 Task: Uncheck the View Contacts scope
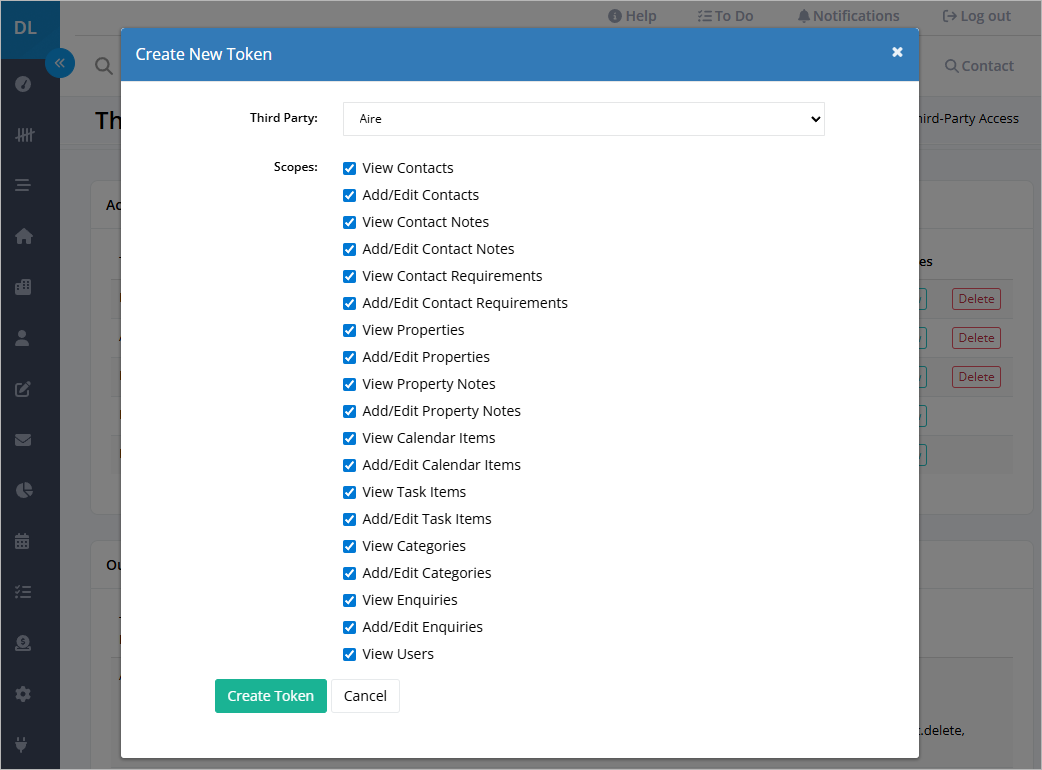(x=350, y=169)
